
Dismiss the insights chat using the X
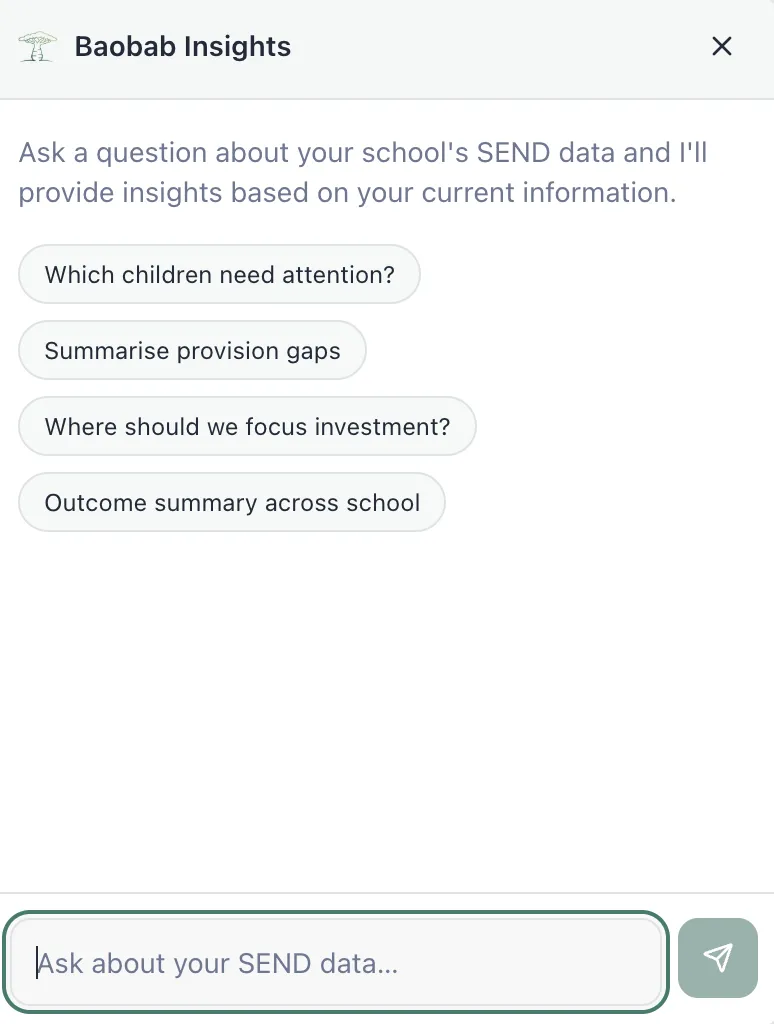tap(721, 46)
